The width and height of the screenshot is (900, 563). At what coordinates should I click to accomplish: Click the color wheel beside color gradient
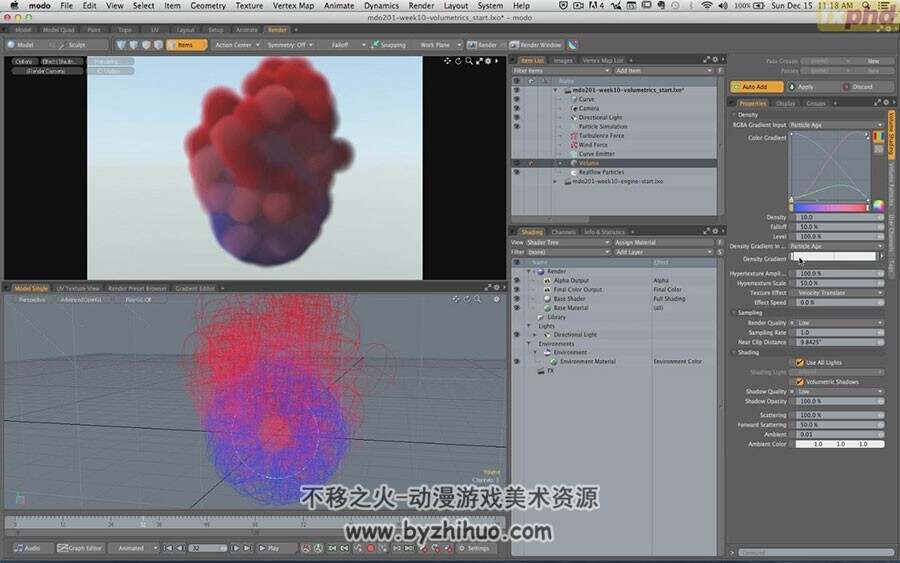tap(878, 205)
